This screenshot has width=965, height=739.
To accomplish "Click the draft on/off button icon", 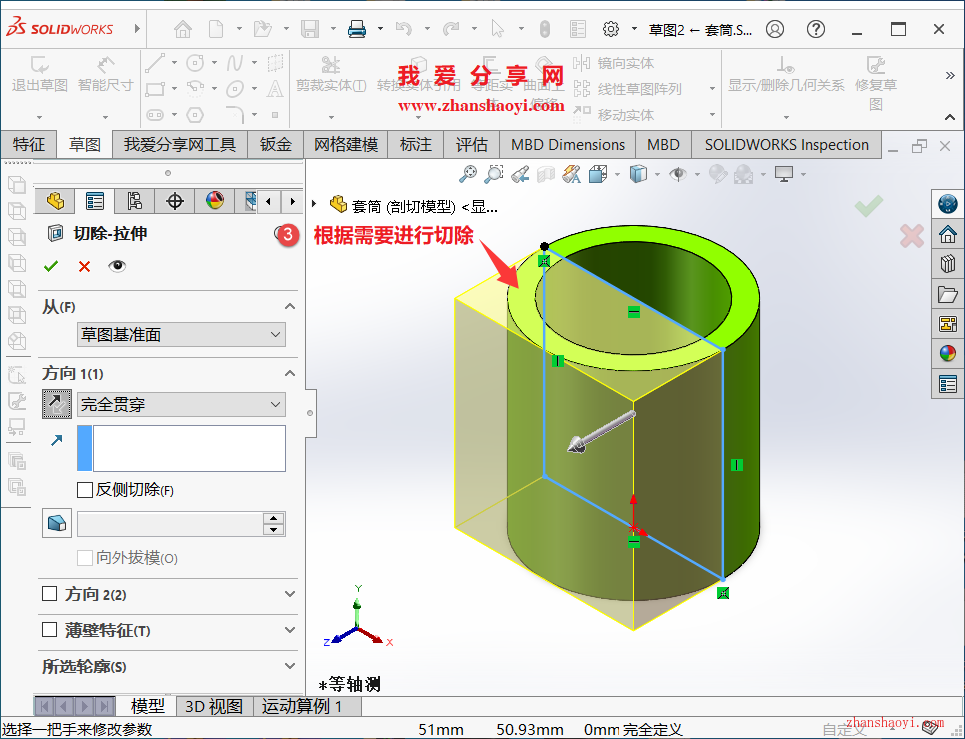I will pos(57,524).
